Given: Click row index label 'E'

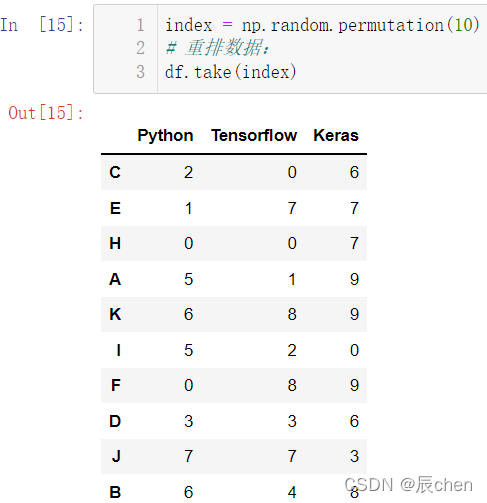Looking at the screenshot, I should [115, 208].
